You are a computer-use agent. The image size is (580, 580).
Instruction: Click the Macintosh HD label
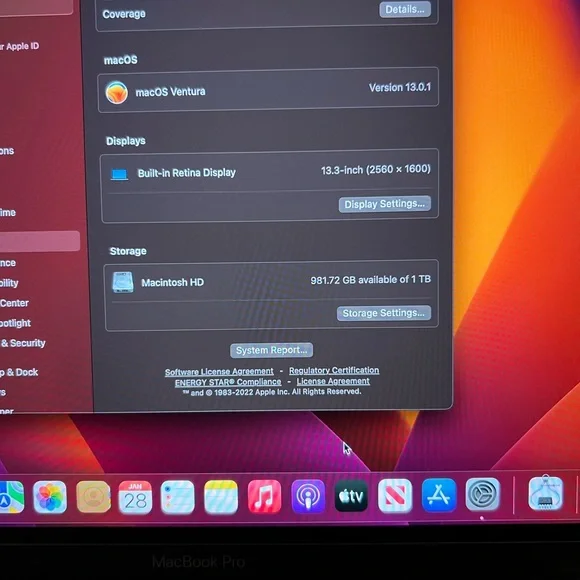point(172,283)
